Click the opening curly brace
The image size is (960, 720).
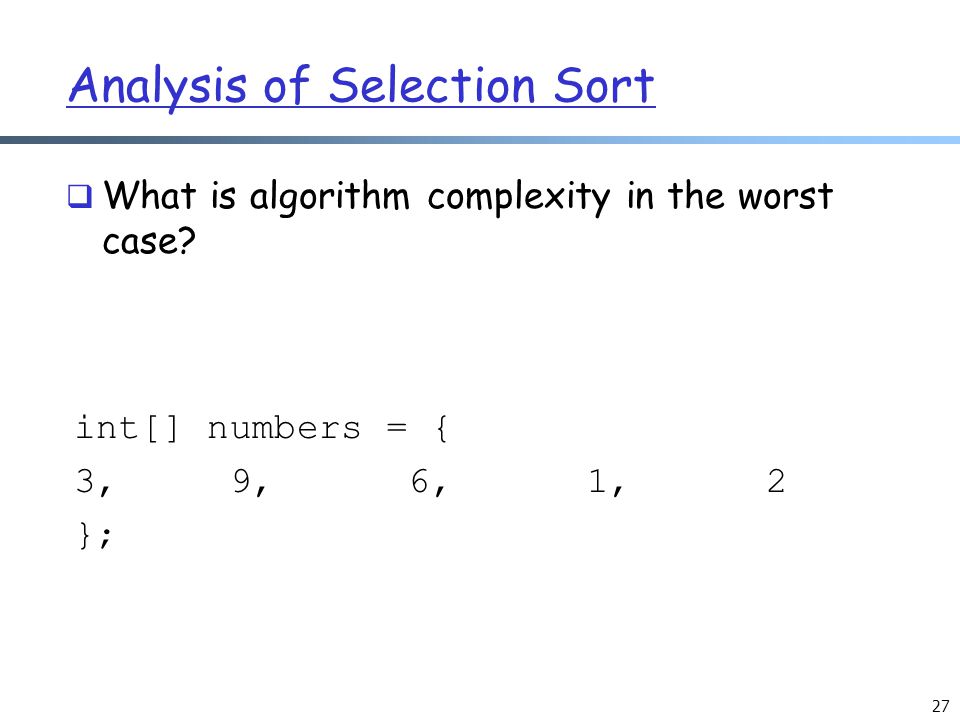[442, 428]
